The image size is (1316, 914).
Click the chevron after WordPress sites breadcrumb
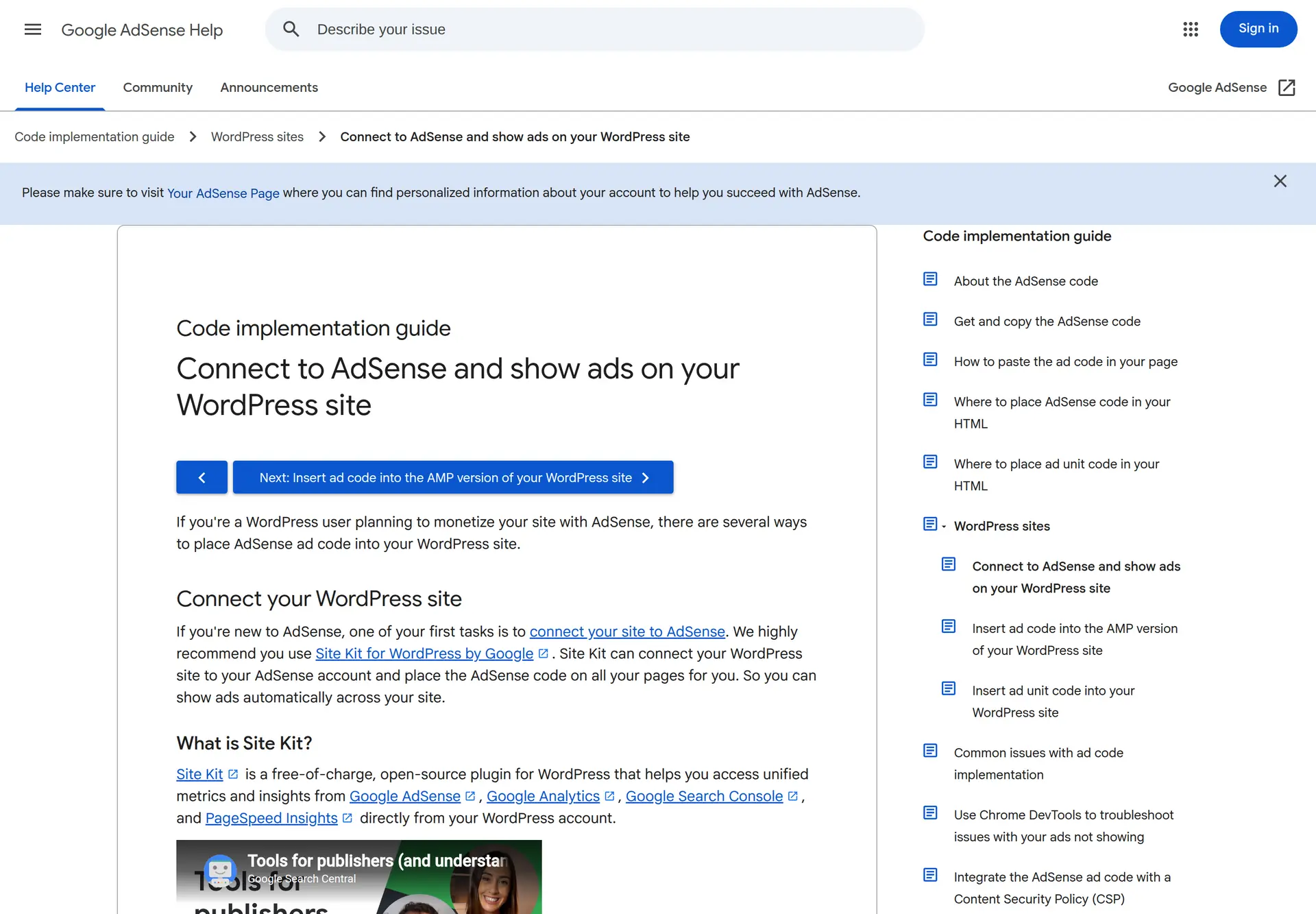click(x=322, y=137)
